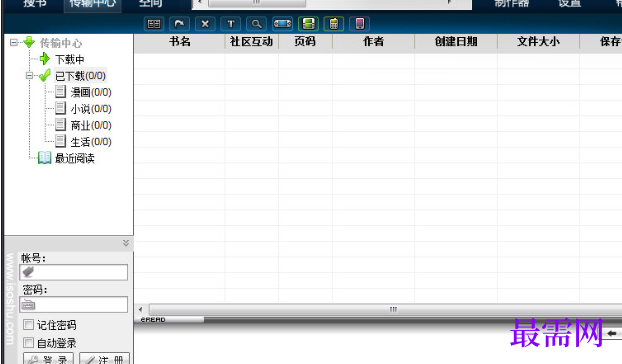The height and width of the screenshot is (364, 622).
Task: Click the 登录 login button
Action: (x=48, y=358)
